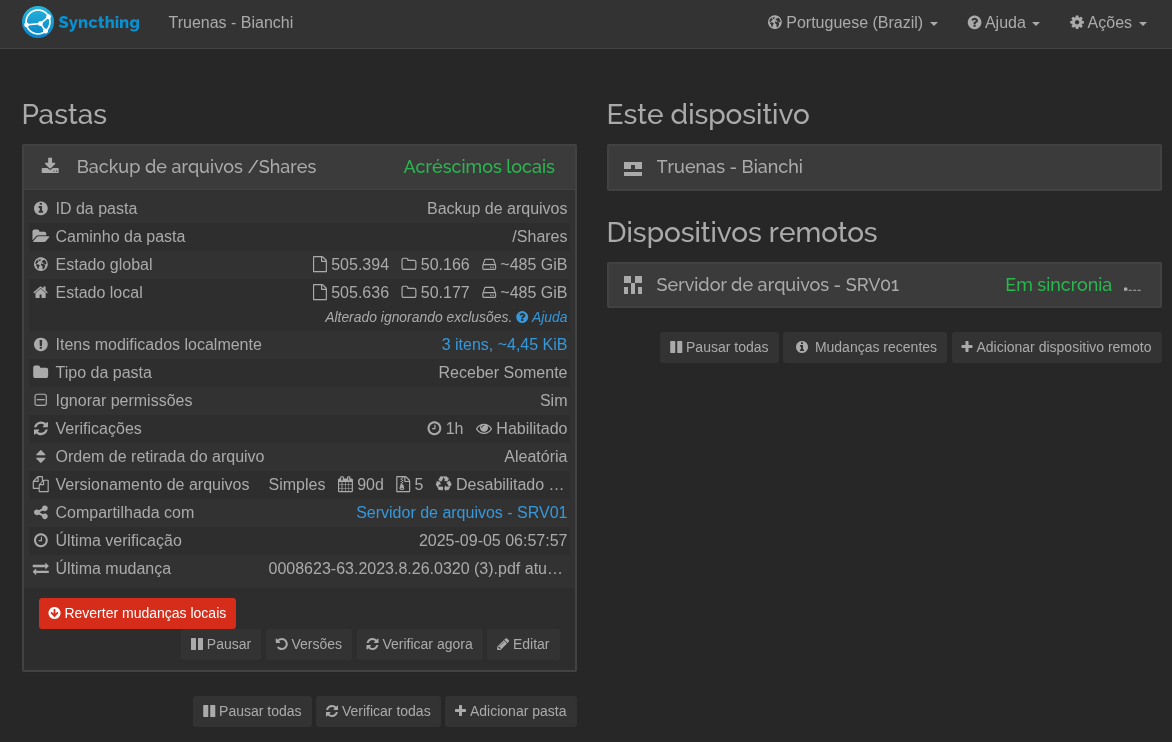
Task: Open the Versões button
Action: coord(308,644)
